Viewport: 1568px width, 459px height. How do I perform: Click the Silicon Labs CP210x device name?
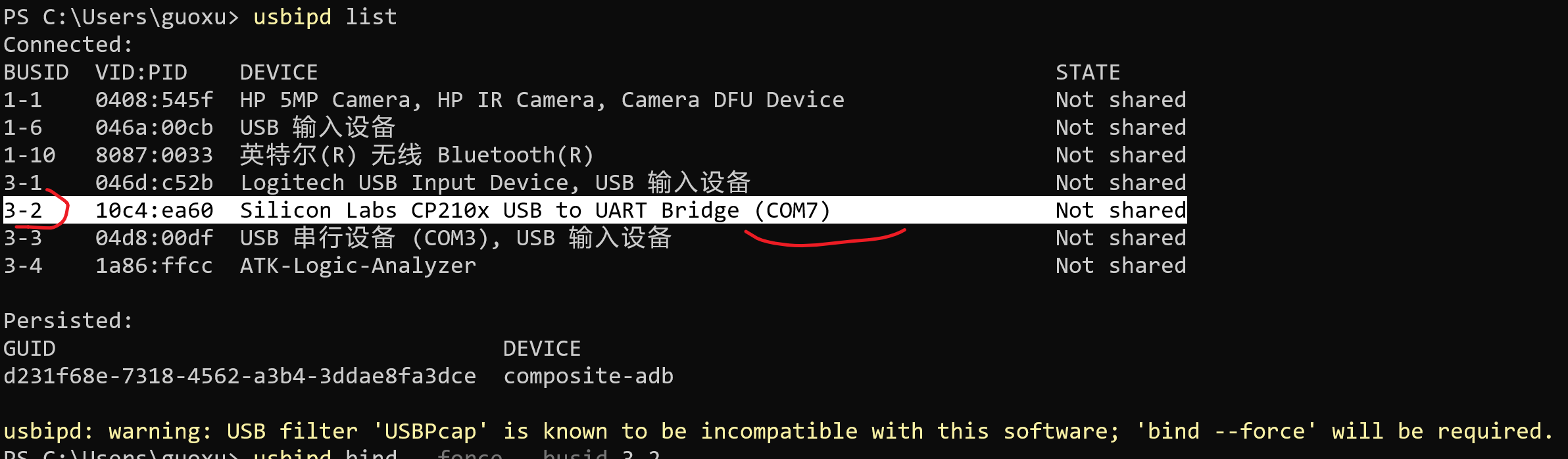pyautogui.click(x=535, y=210)
